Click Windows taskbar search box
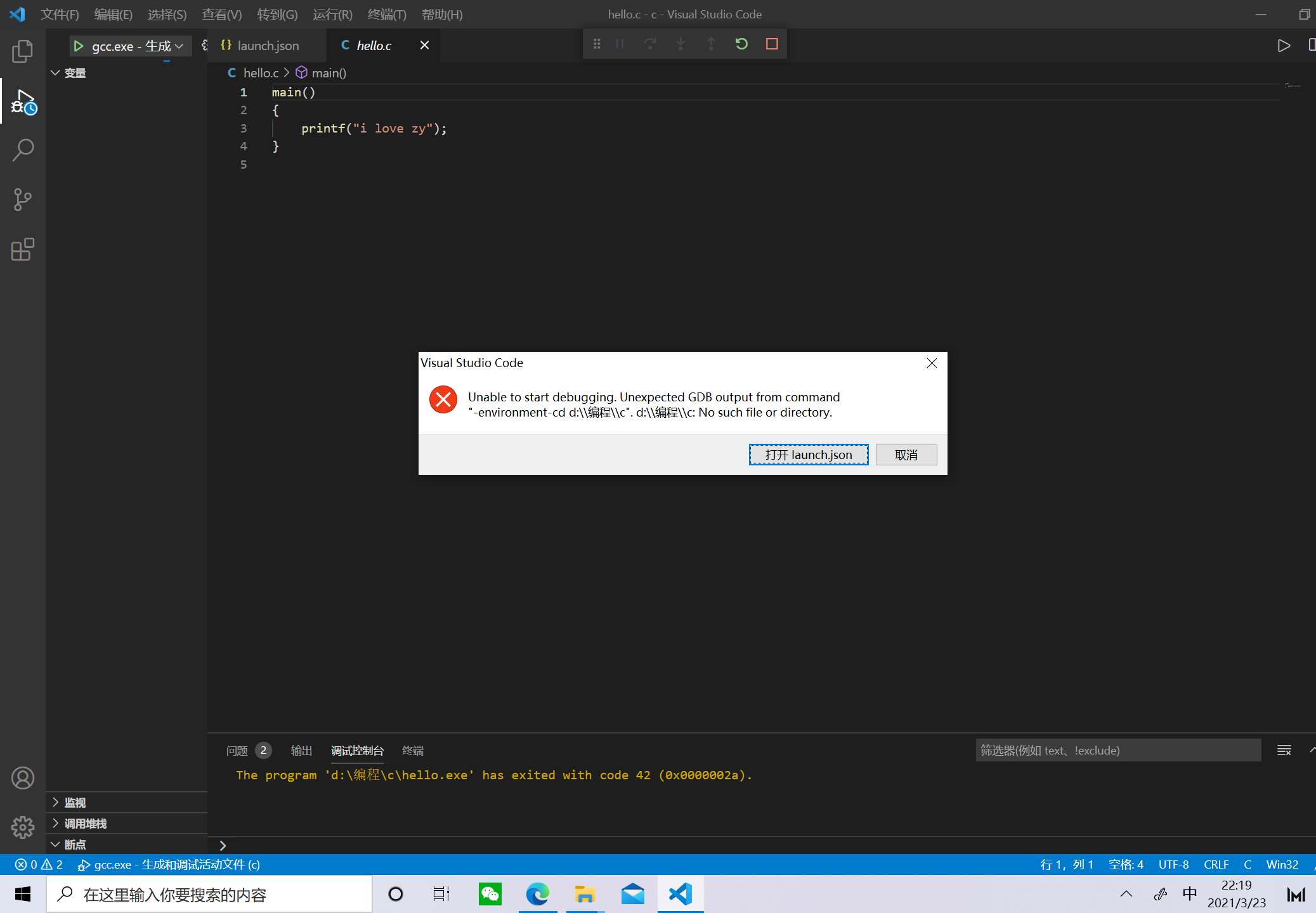 click(209, 895)
